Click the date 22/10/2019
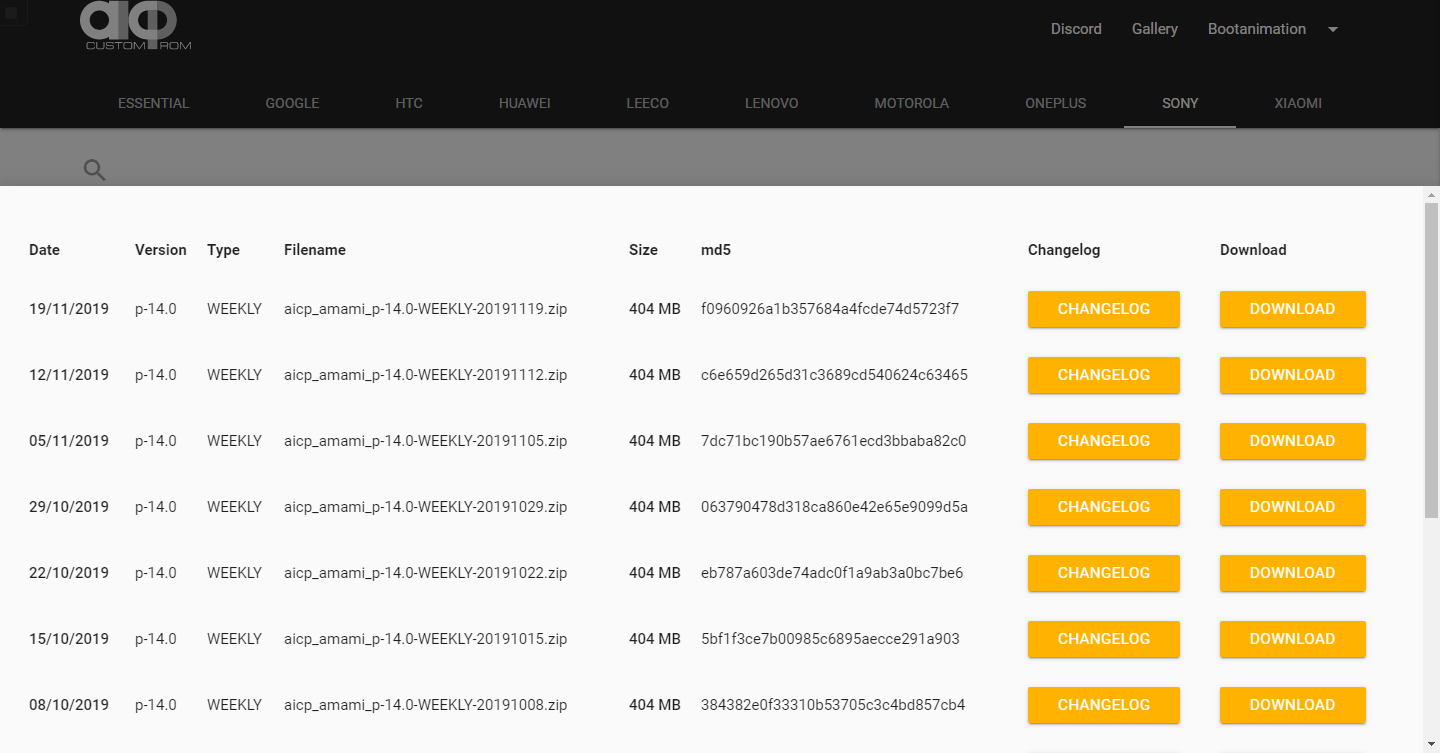This screenshot has width=1440, height=753. pos(69,573)
